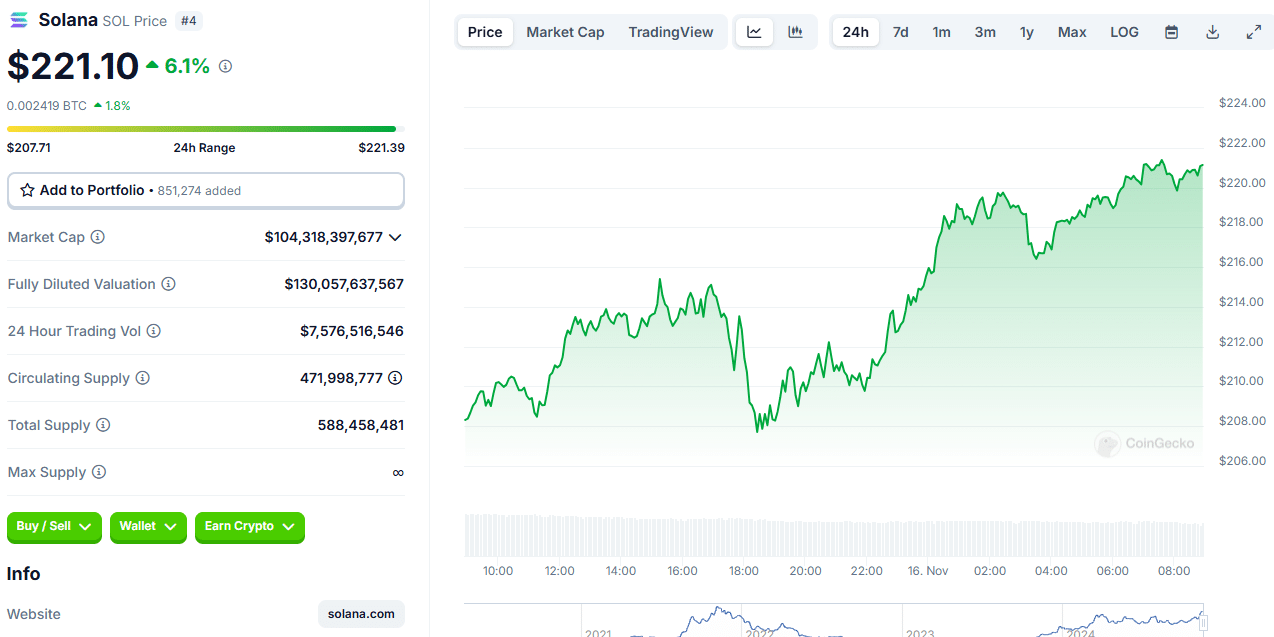Open 24 Hour Trading Vol info icon
Image resolution: width=1274 pixels, height=637 pixels.
[154, 331]
